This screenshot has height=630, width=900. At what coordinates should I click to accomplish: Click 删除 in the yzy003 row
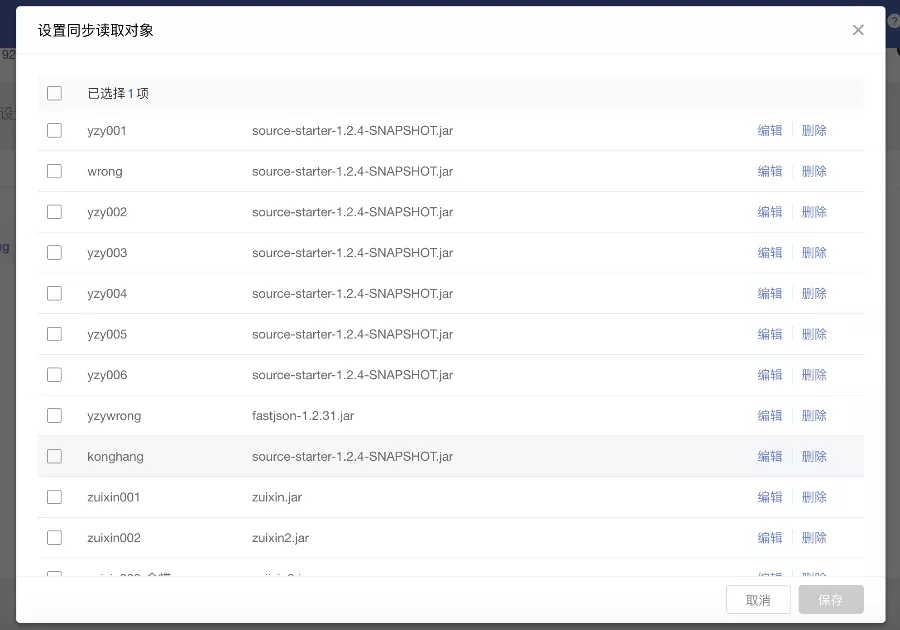click(814, 252)
